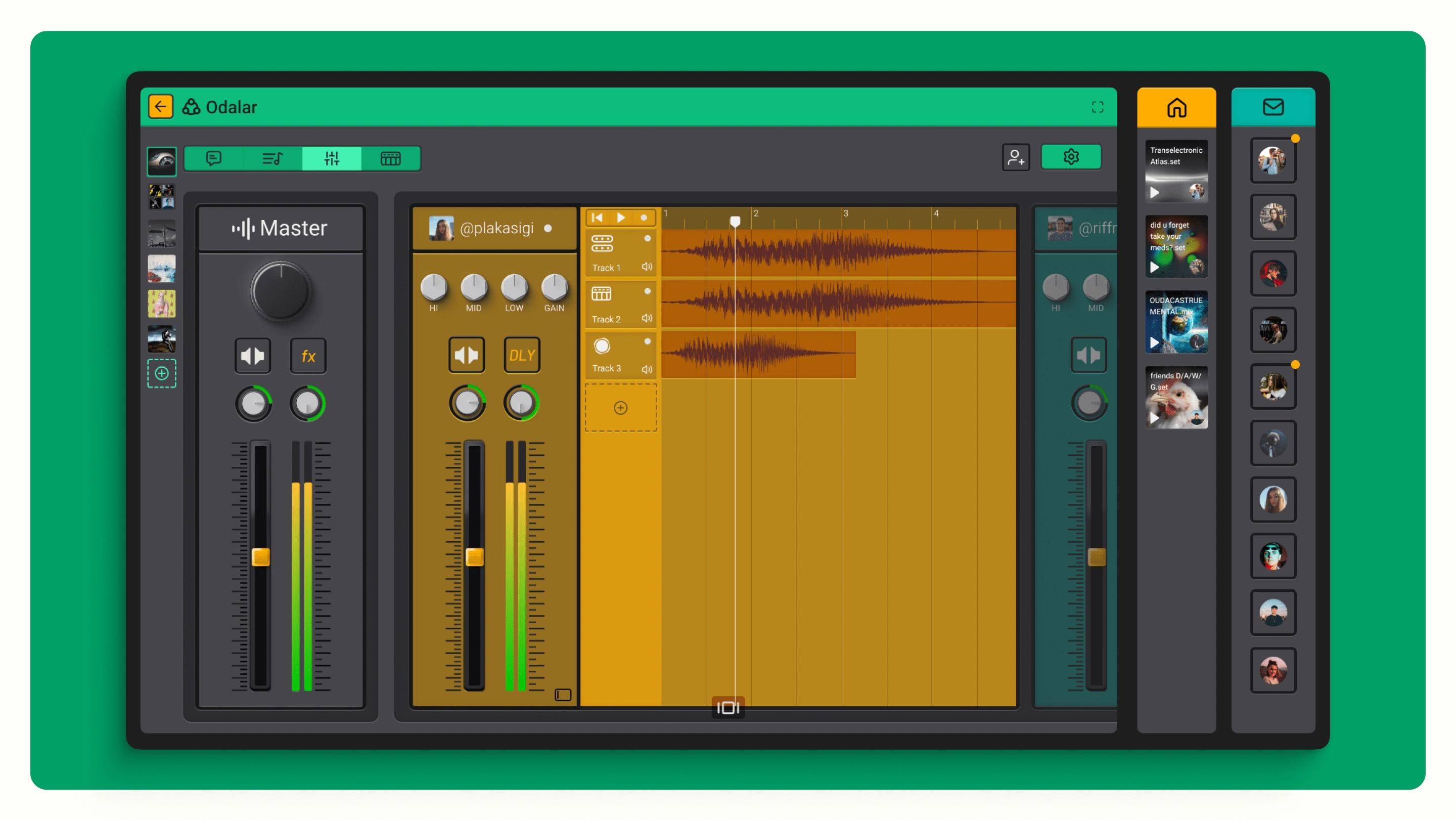Viewport: 1456px width, 820px height.
Task: Play did u forget take your meds?.set
Action: click(x=1155, y=268)
